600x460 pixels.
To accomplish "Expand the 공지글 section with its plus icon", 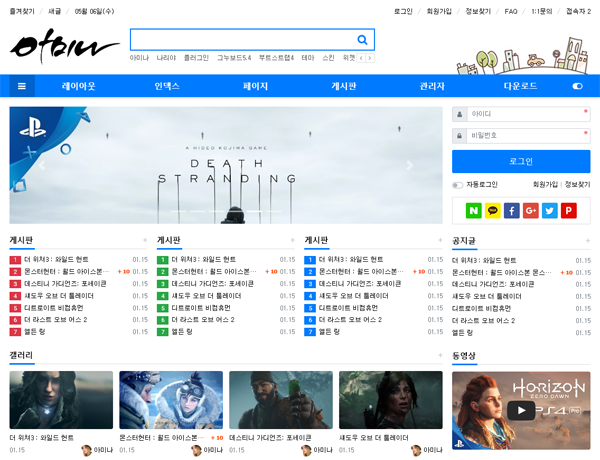I will tap(587, 241).
